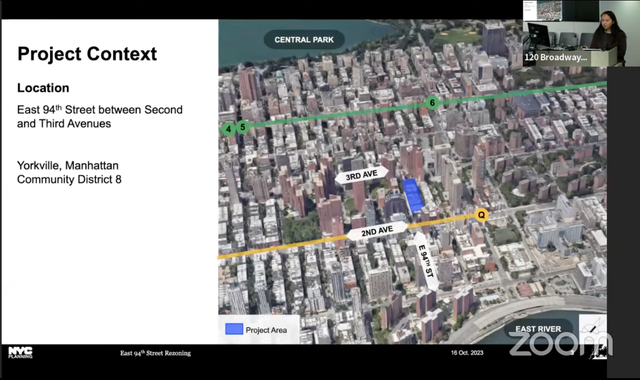Click the NYC Planning logo
This screenshot has width=640, height=380.
pos(20,353)
